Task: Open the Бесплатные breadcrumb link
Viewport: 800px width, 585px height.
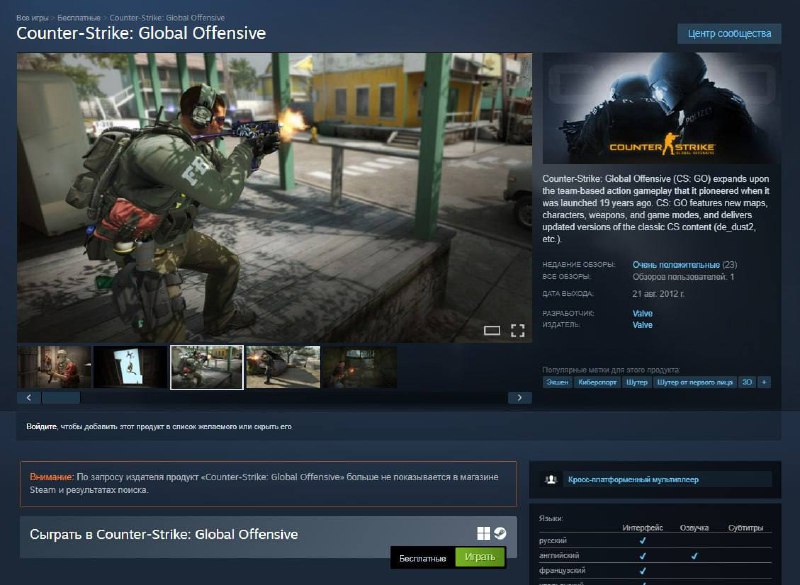Action: click(81, 18)
